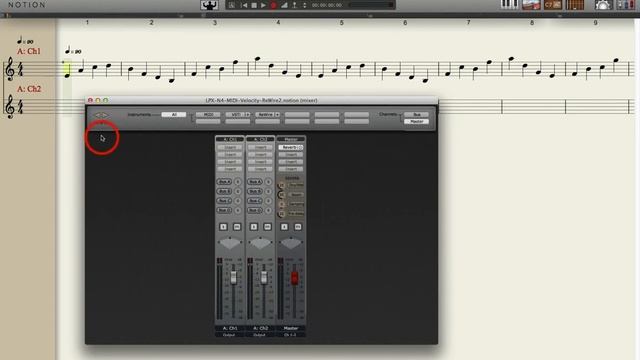Select the ReWire instruments filter

pyautogui.click(x=265, y=115)
